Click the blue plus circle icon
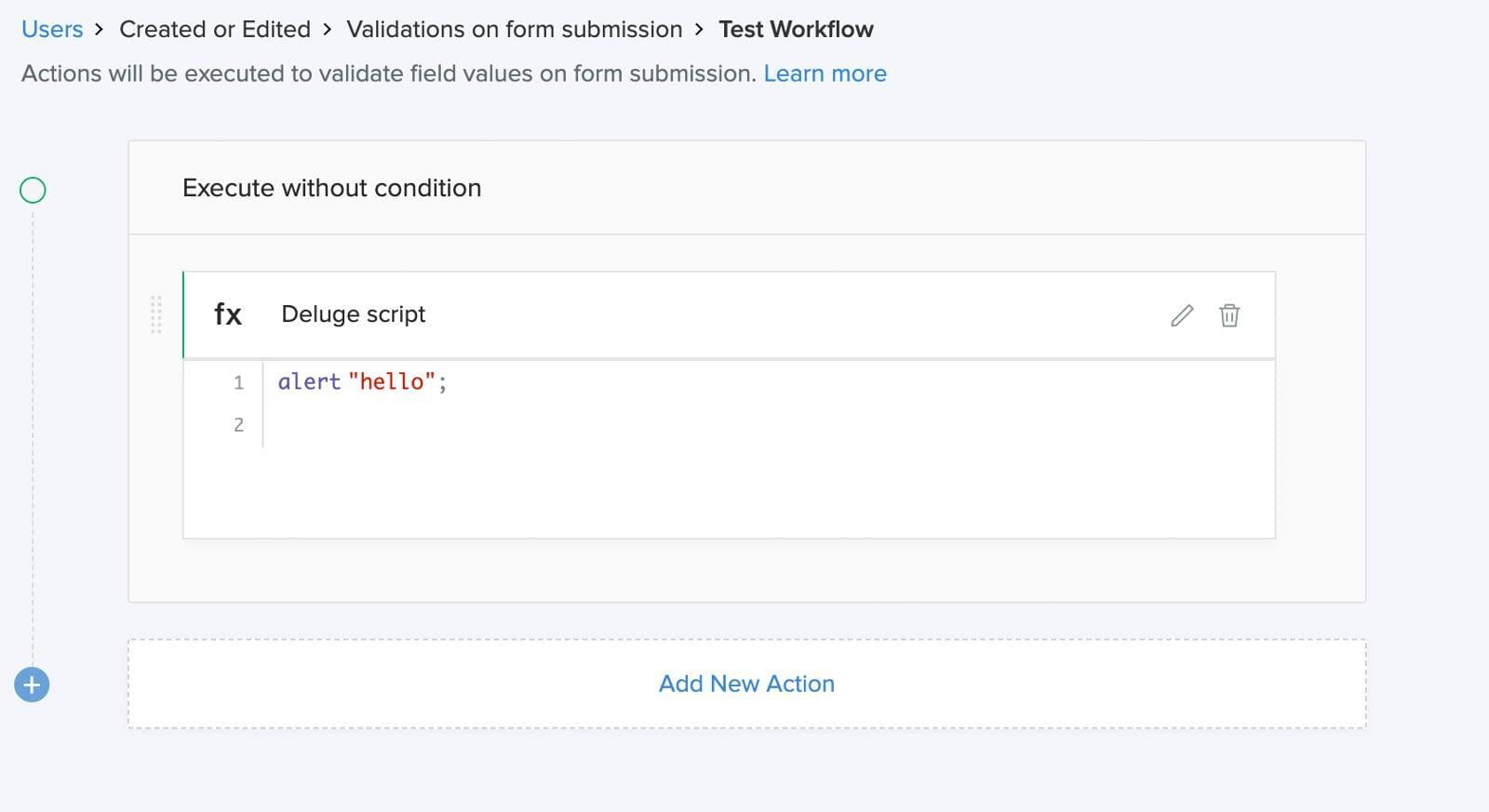The width and height of the screenshot is (1489, 812). [32, 686]
